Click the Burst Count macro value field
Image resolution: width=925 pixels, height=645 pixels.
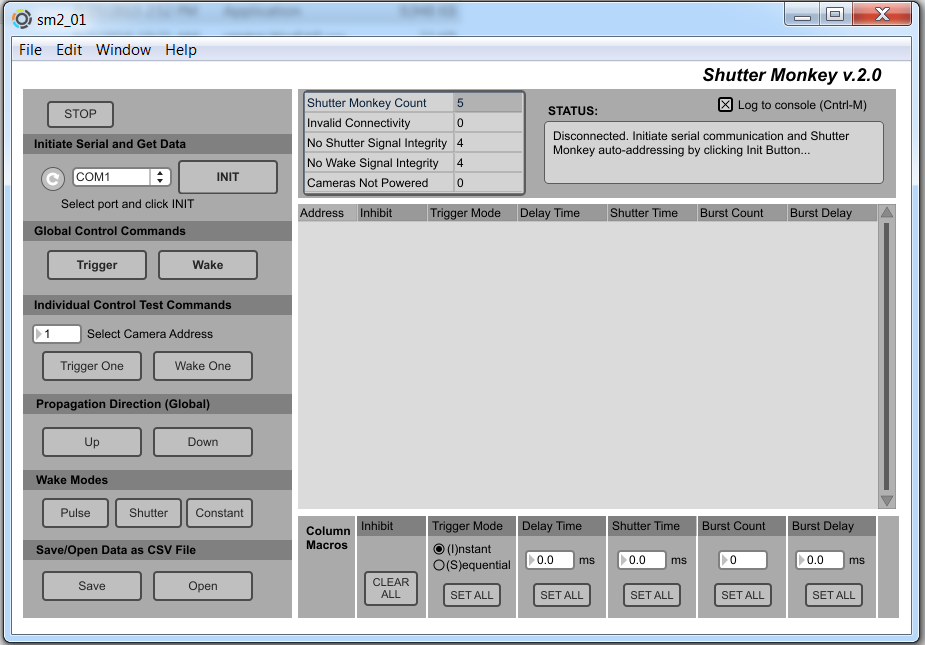click(743, 560)
